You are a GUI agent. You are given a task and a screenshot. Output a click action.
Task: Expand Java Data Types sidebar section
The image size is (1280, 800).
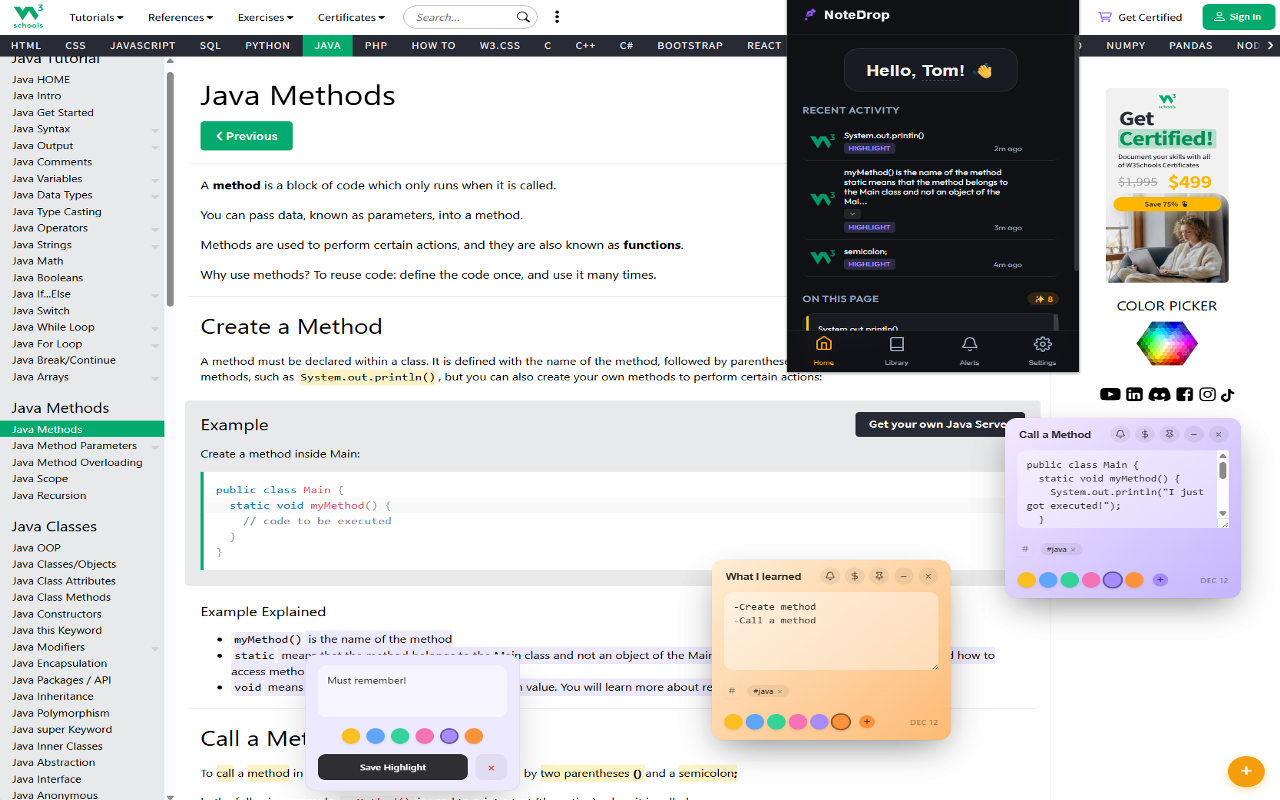coord(155,196)
